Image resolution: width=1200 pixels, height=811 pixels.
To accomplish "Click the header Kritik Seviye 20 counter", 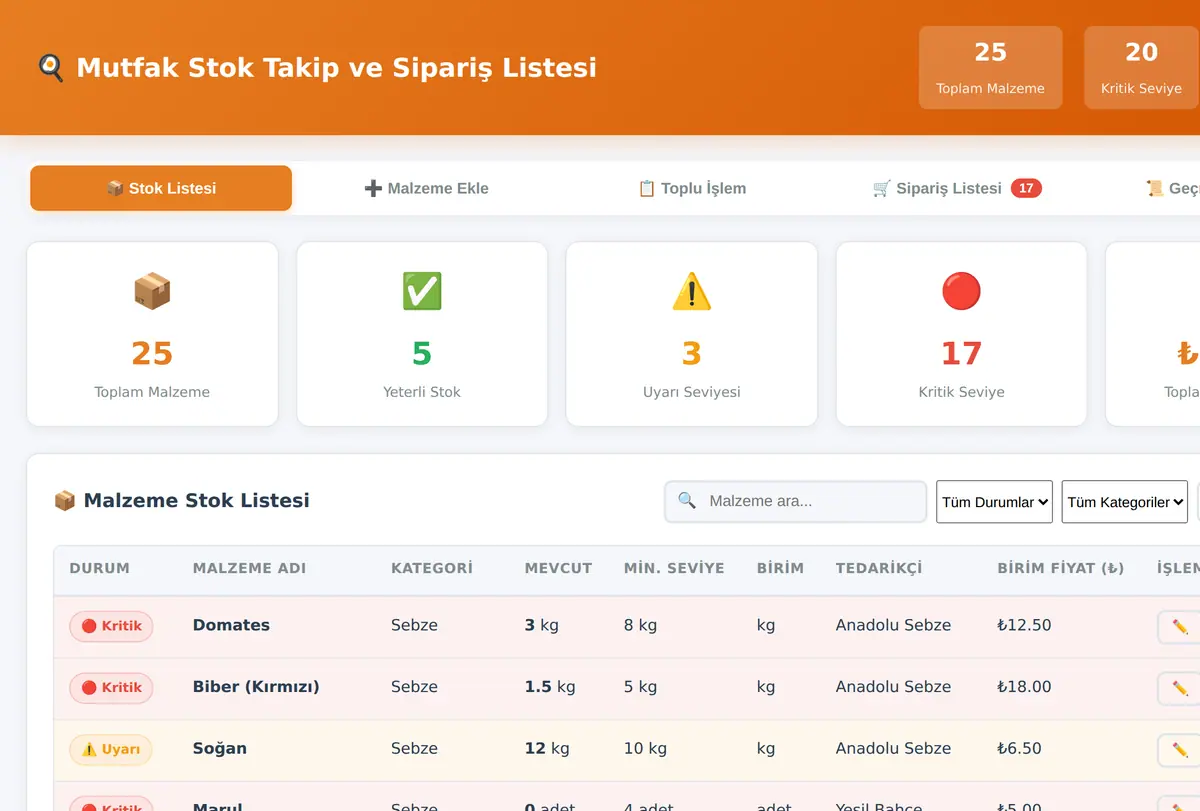I will click(x=1142, y=67).
